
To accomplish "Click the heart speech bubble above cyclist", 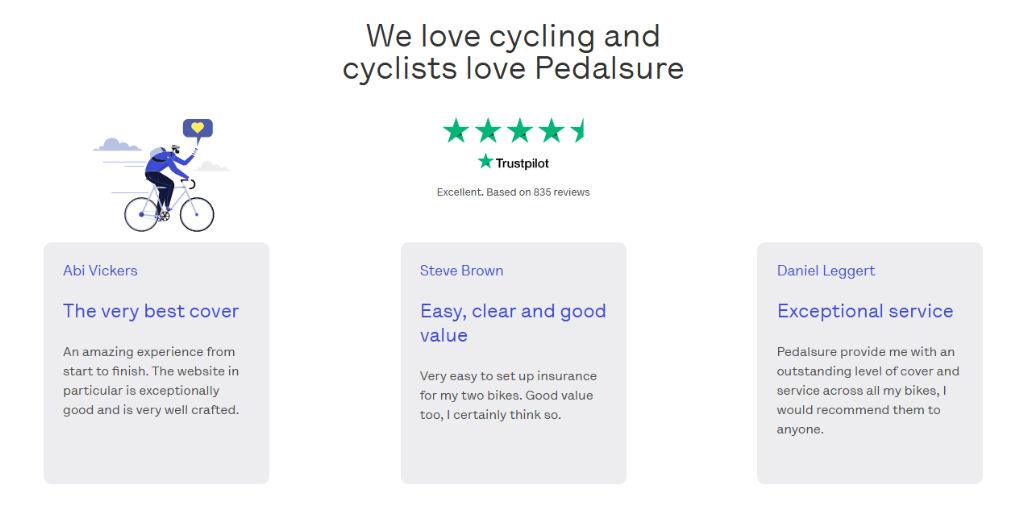I will click(x=198, y=129).
